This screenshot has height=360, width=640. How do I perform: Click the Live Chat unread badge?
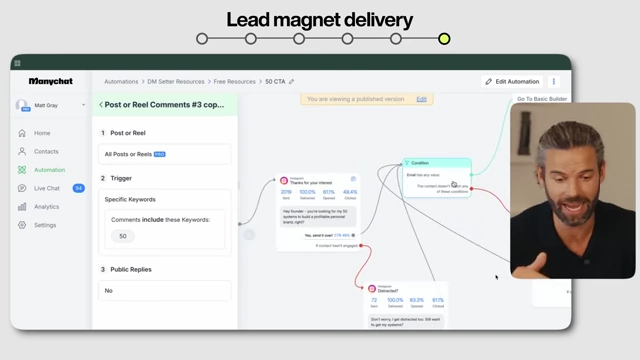pos(79,188)
